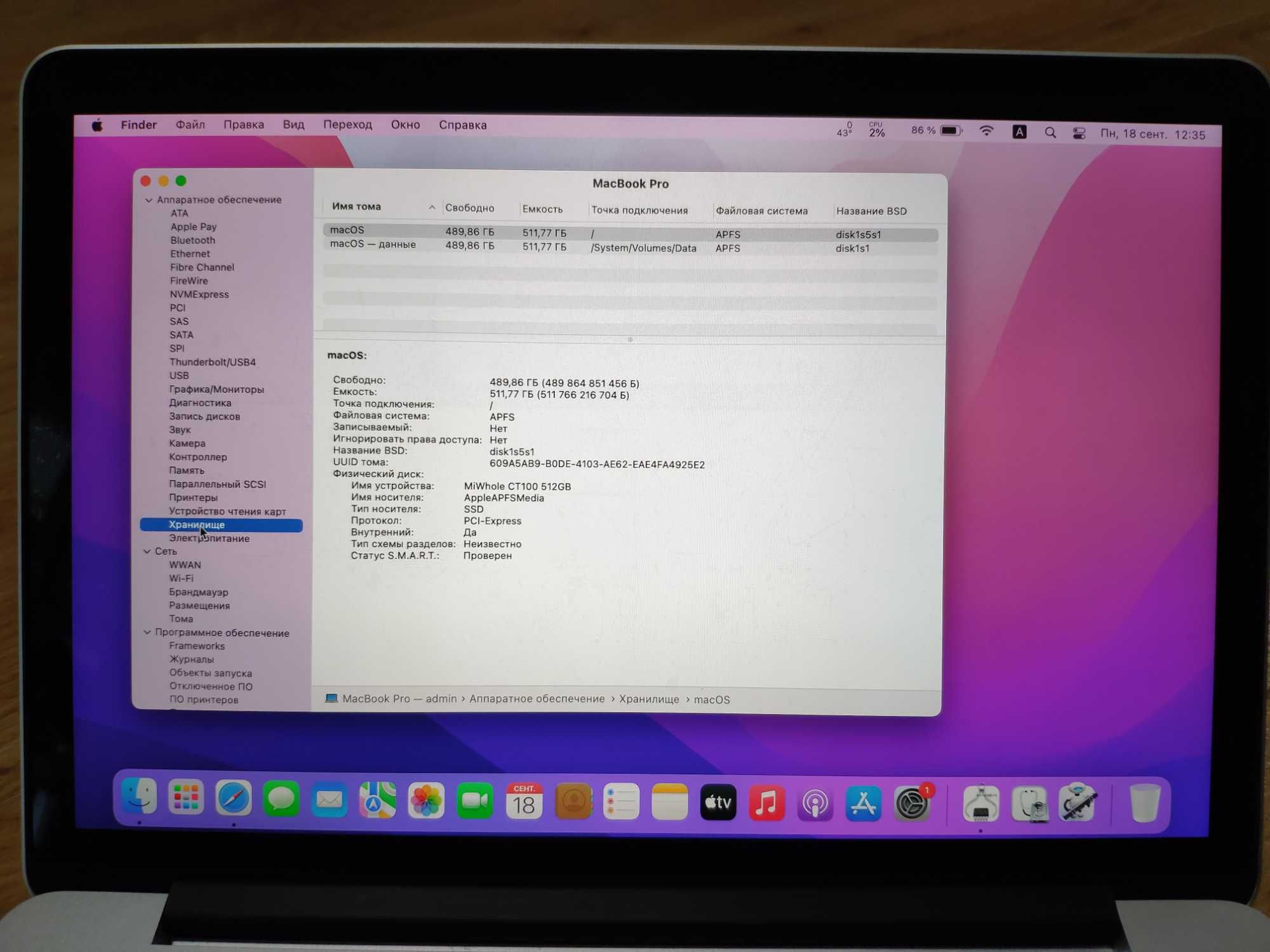
Task: Select Wi-Fi under Сеть
Action: 181,578
